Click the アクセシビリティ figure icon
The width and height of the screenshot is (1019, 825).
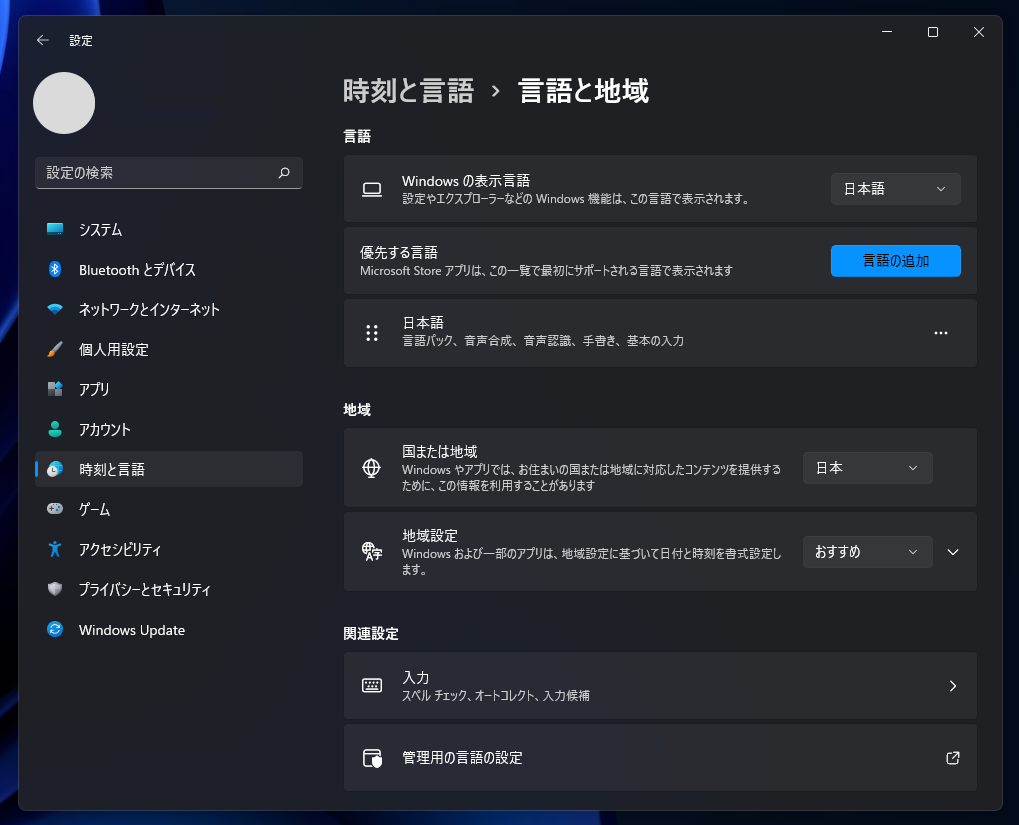click(x=55, y=549)
